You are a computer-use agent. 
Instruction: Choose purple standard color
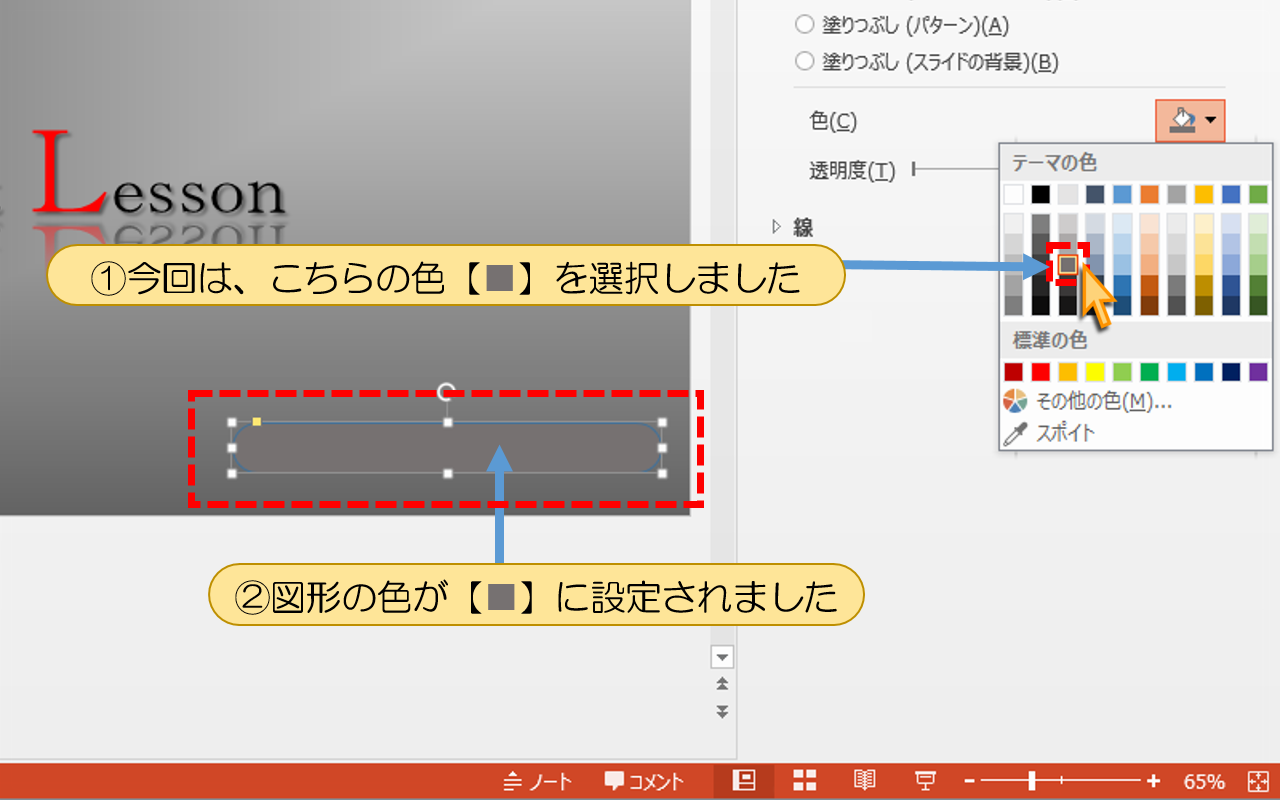1258,372
